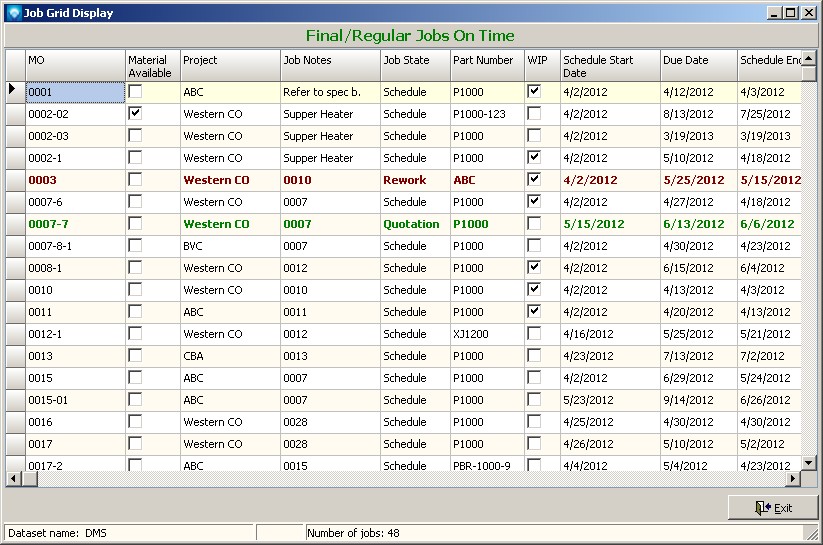
Task: Select the MO cell 0010
Action: coord(74,290)
